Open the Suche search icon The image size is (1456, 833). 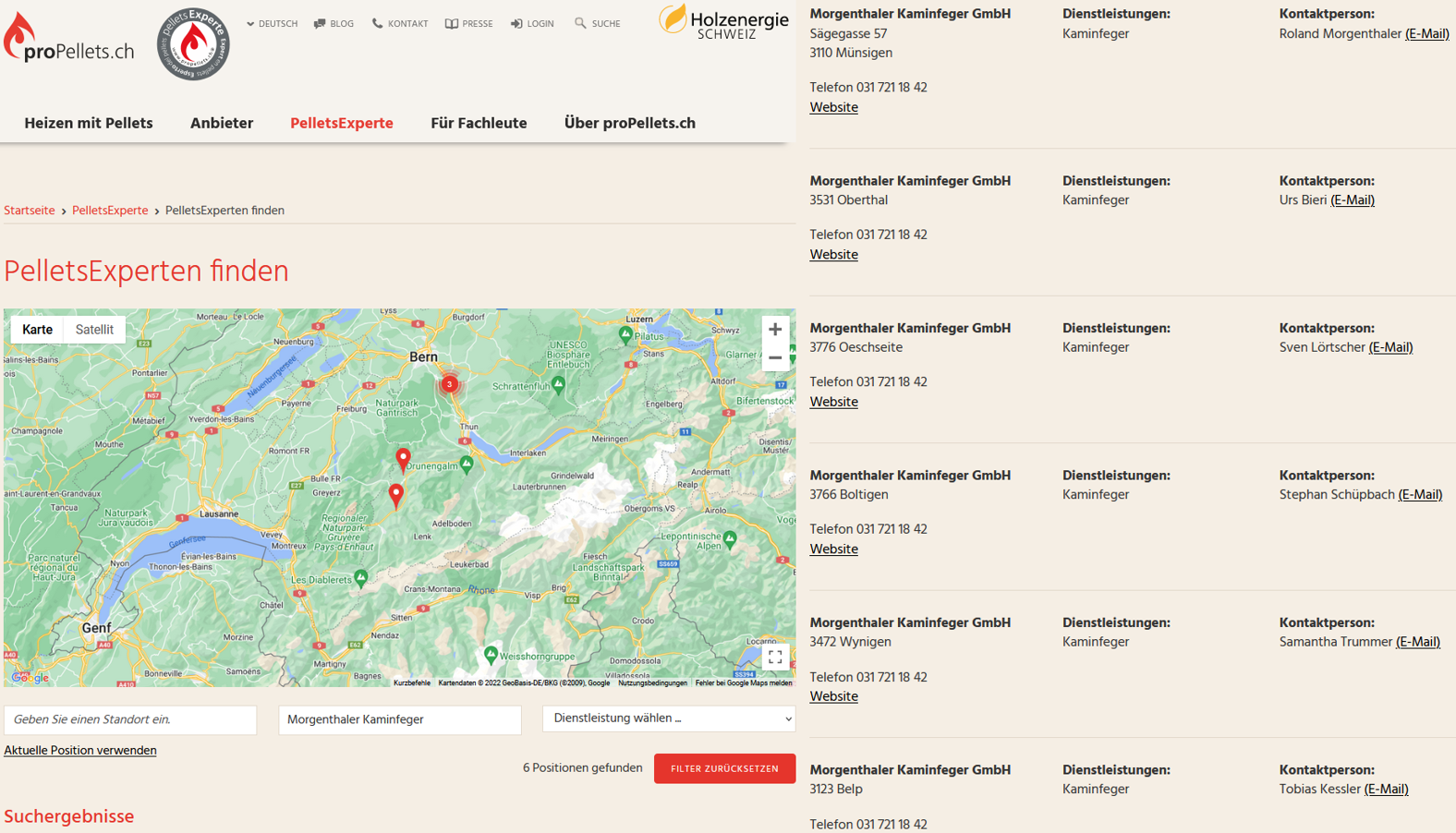pyautogui.click(x=598, y=24)
